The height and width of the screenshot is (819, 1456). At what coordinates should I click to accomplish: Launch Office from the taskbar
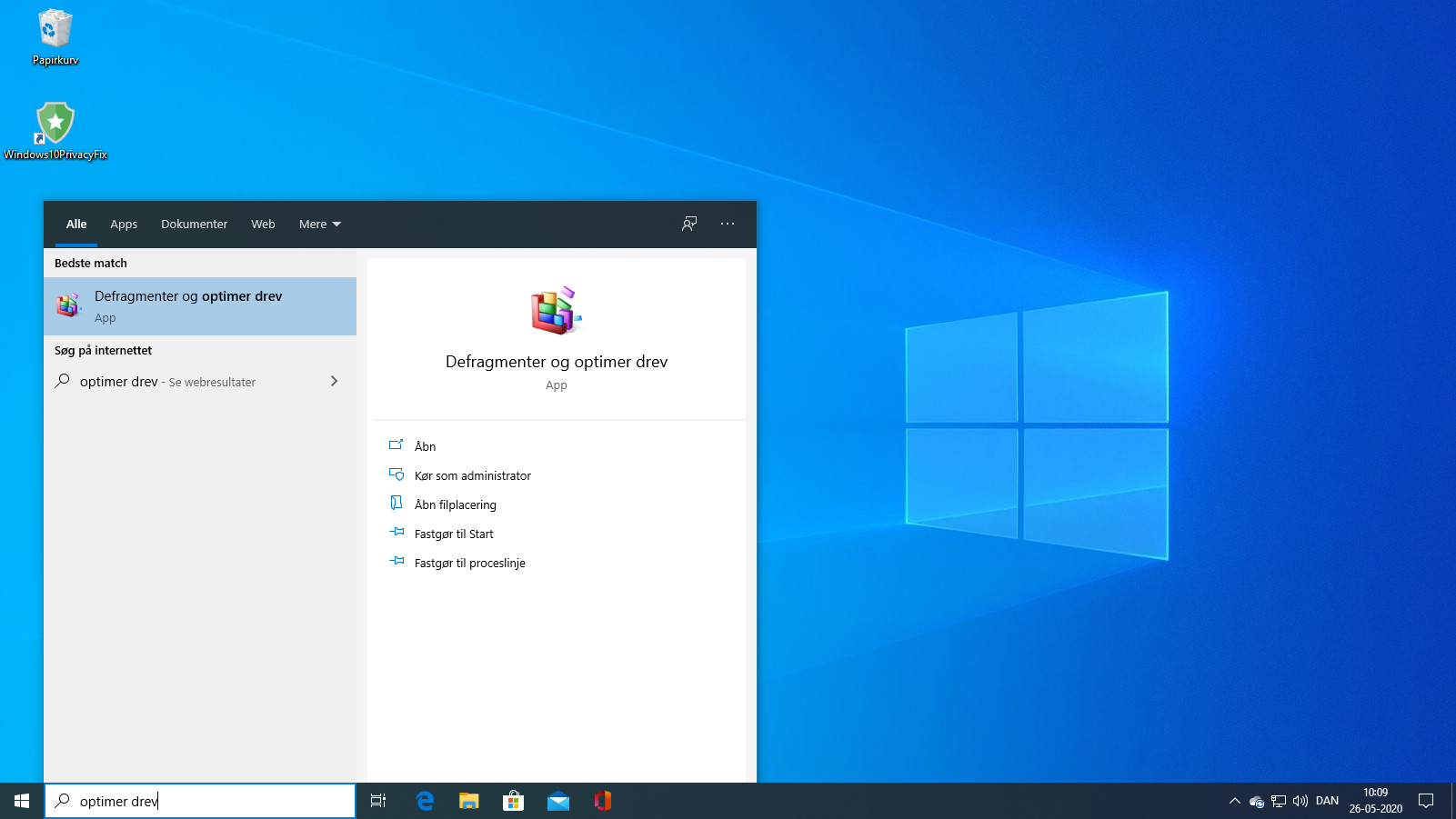click(603, 801)
